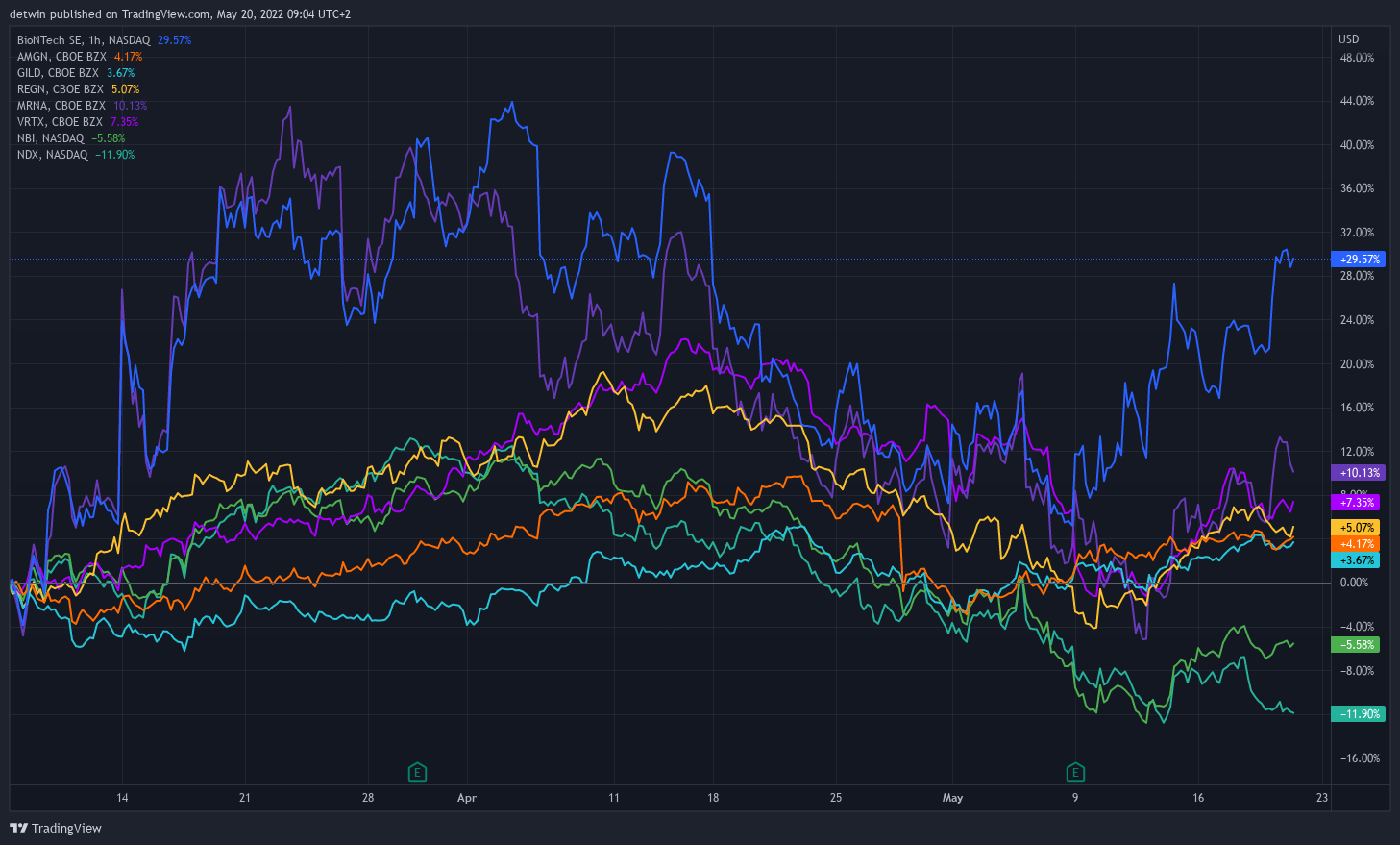Click the 24.00% axis label
Screen dimensions: 1400x845
(1357, 320)
